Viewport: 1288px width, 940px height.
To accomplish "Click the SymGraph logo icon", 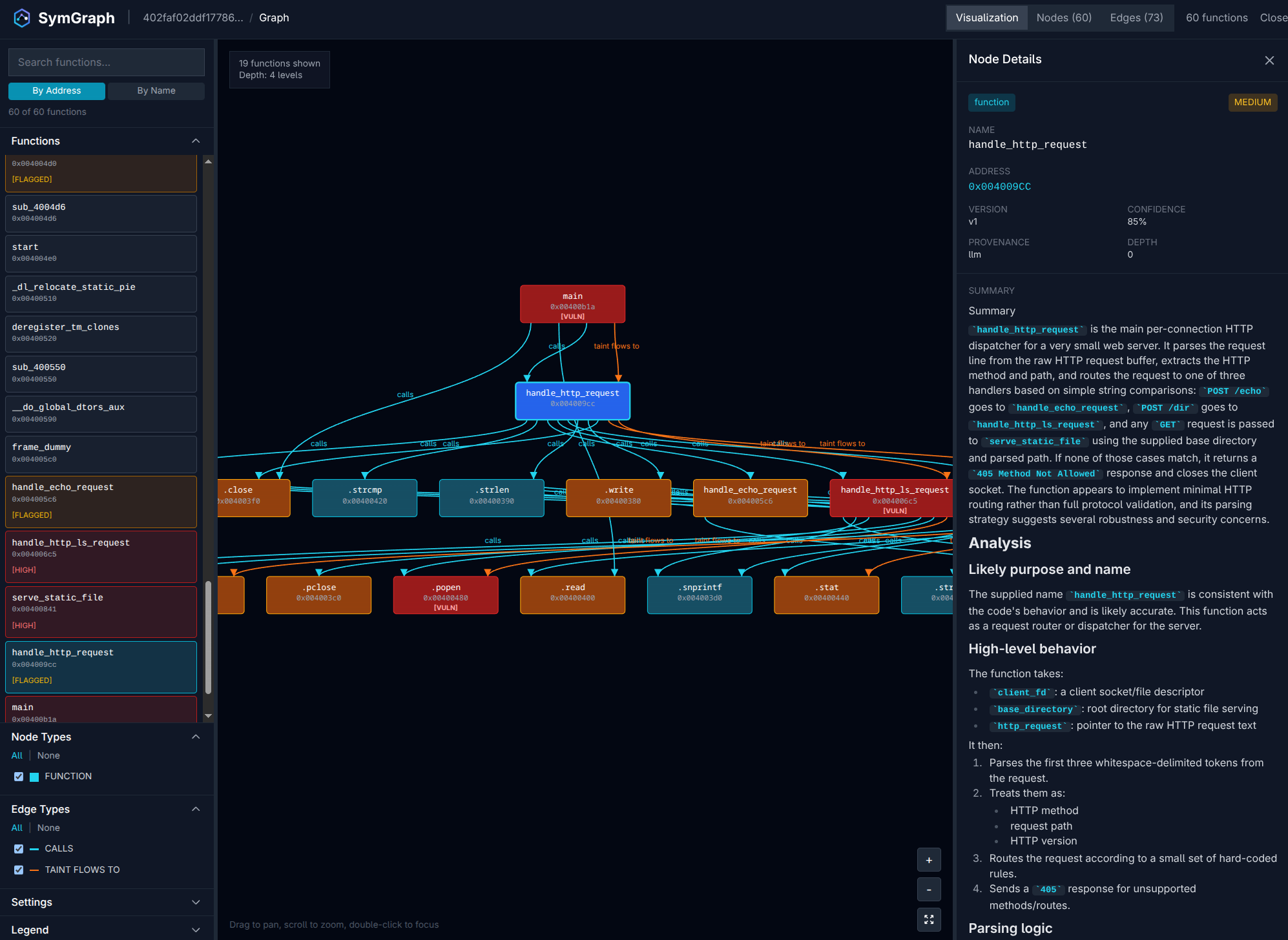I will (21, 18).
